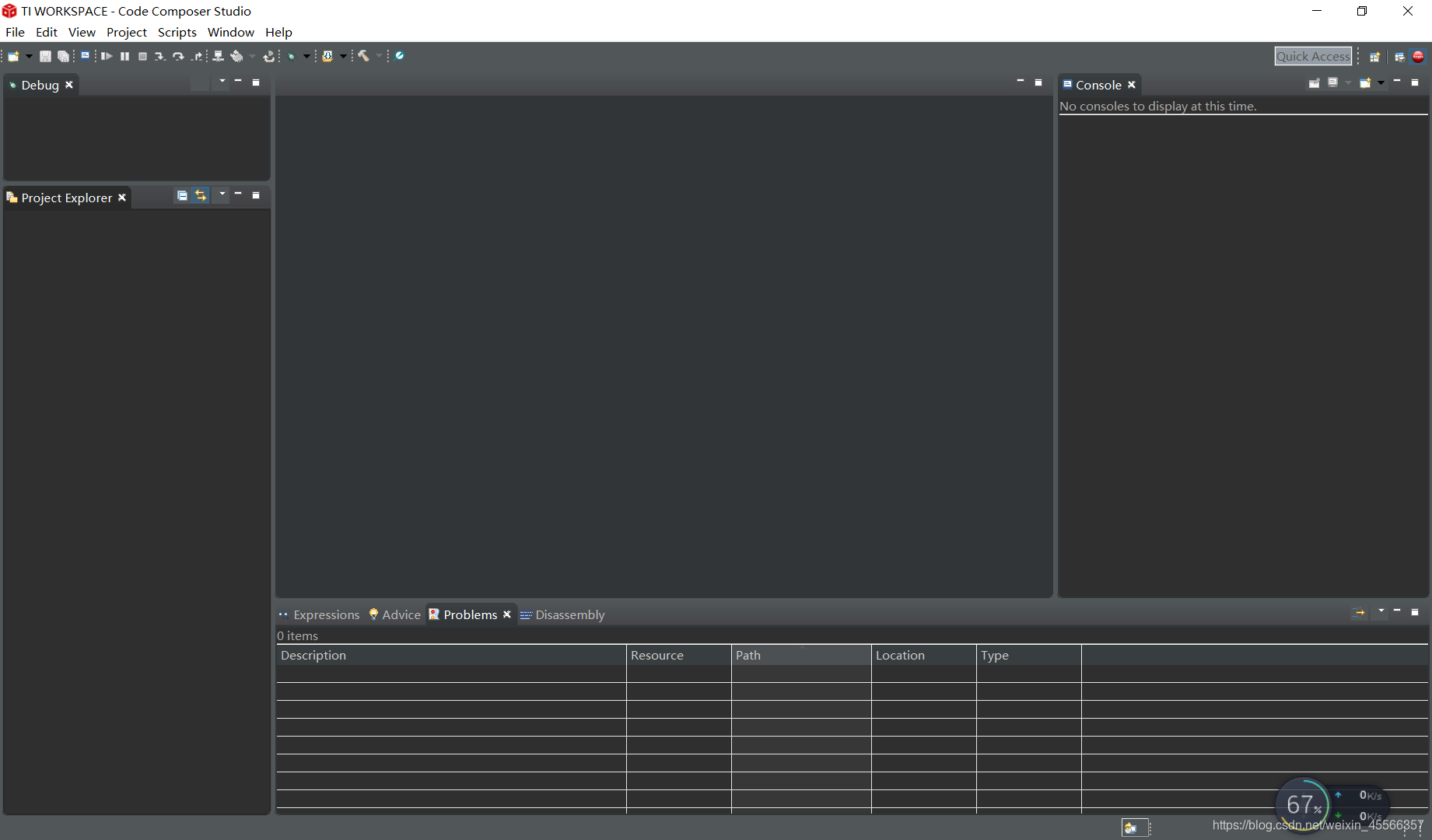The height and width of the screenshot is (840, 1432).
Task: Open the Load Program dropdown arrow
Action: pos(343,56)
